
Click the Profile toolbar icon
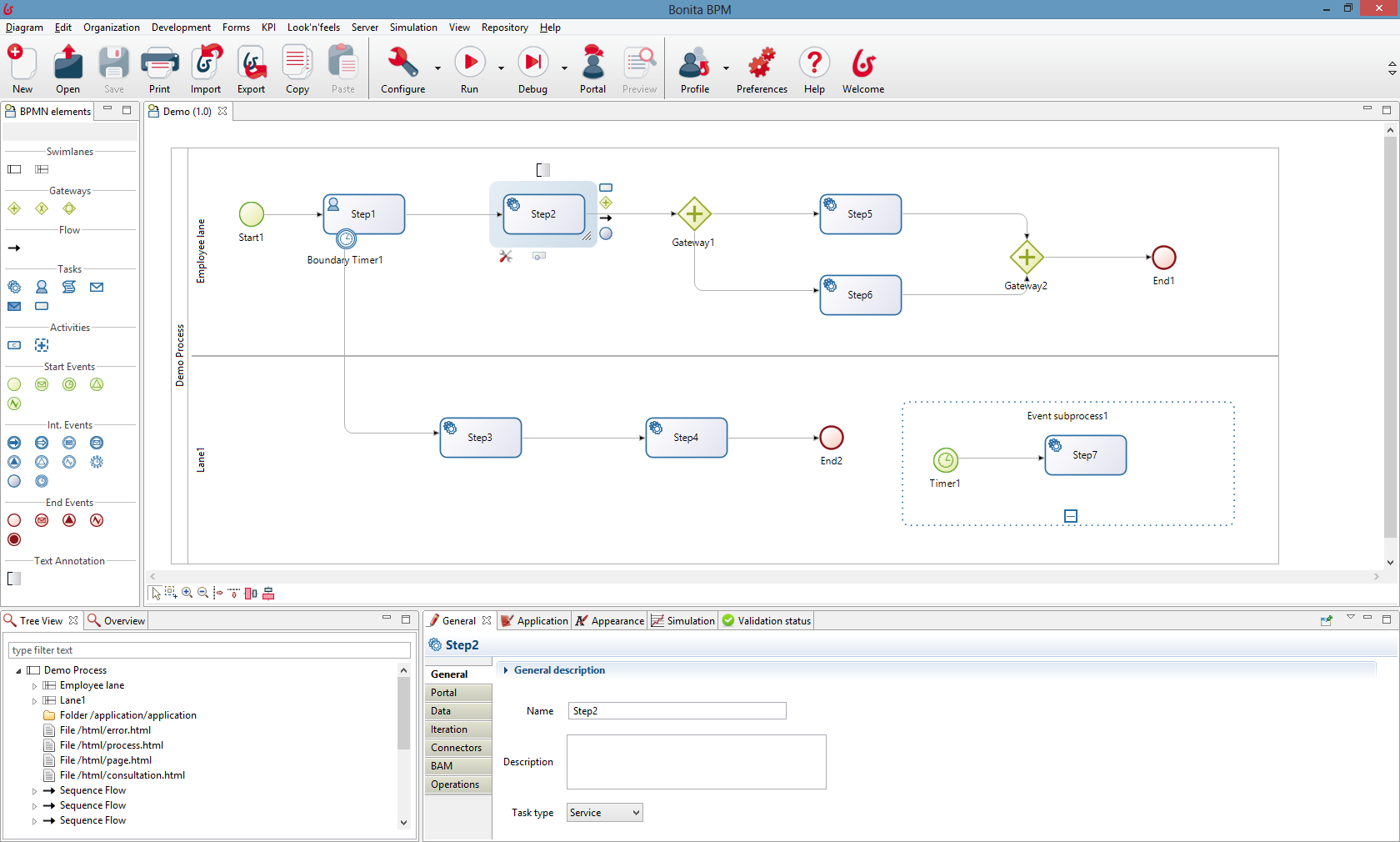[x=694, y=63]
